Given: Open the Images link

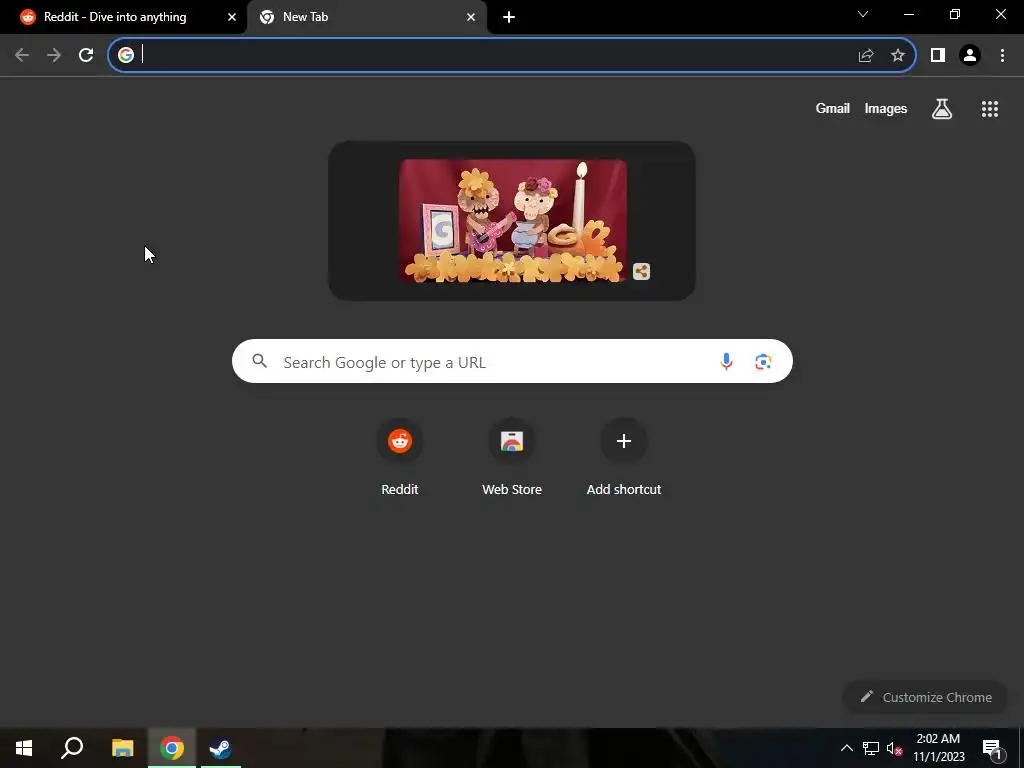Looking at the screenshot, I should [x=886, y=108].
